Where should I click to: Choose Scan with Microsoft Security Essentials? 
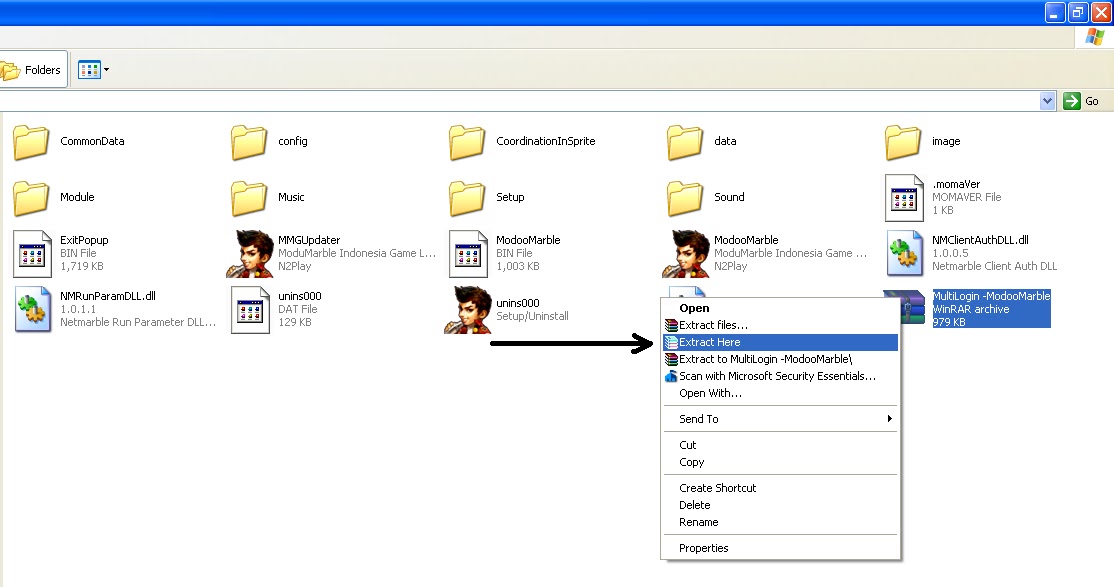point(780,377)
